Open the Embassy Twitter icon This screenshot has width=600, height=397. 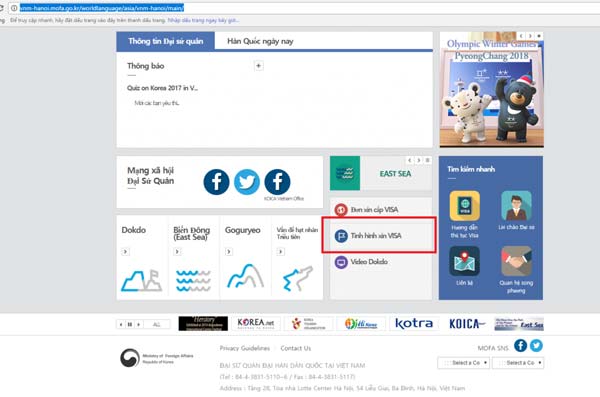(x=247, y=182)
